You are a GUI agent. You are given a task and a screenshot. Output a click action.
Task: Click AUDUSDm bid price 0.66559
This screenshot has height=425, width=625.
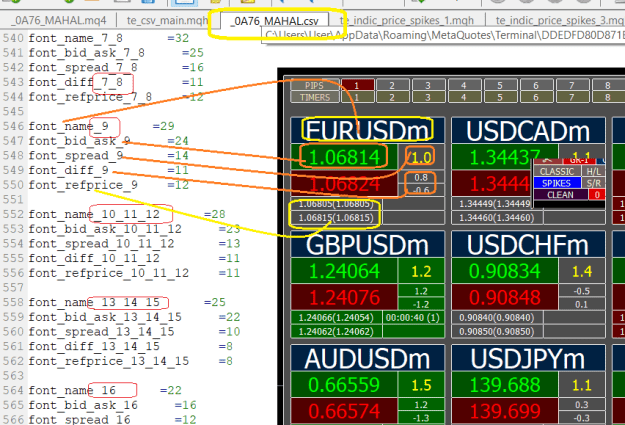click(x=344, y=385)
